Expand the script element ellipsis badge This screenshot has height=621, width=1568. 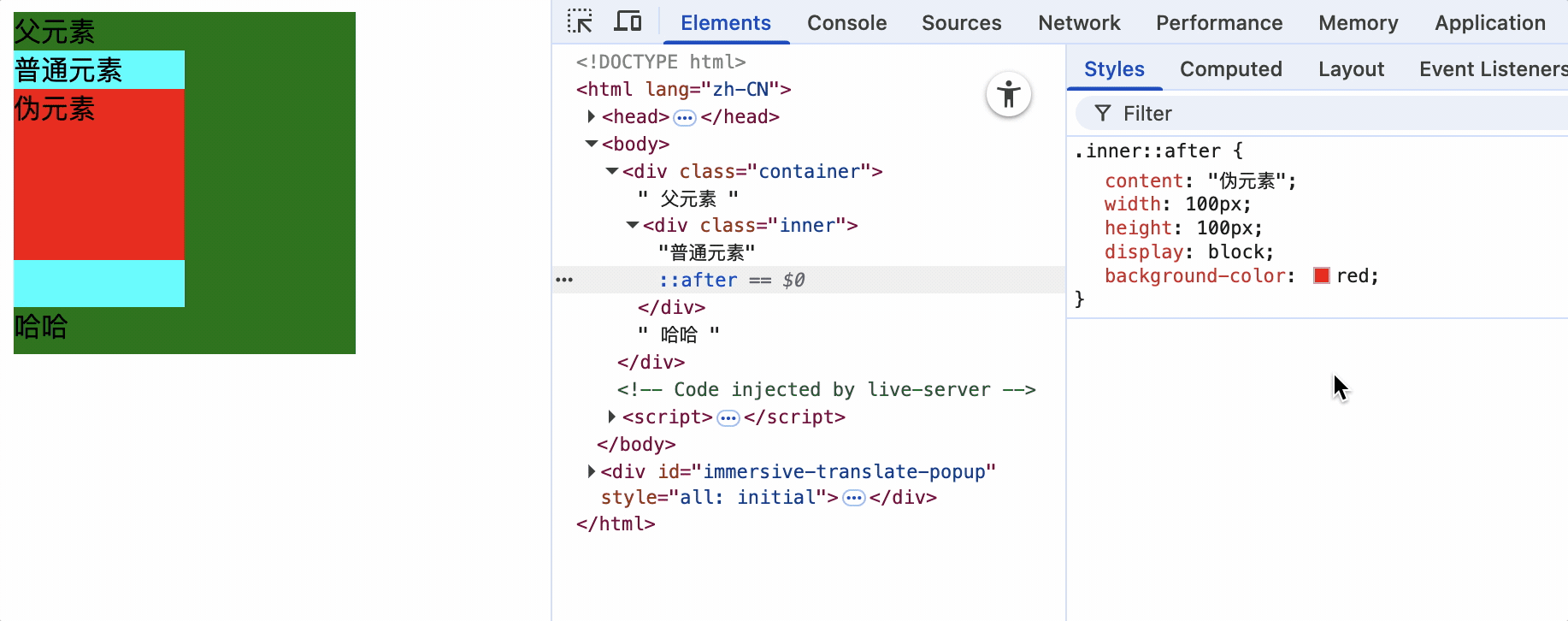click(x=728, y=418)
